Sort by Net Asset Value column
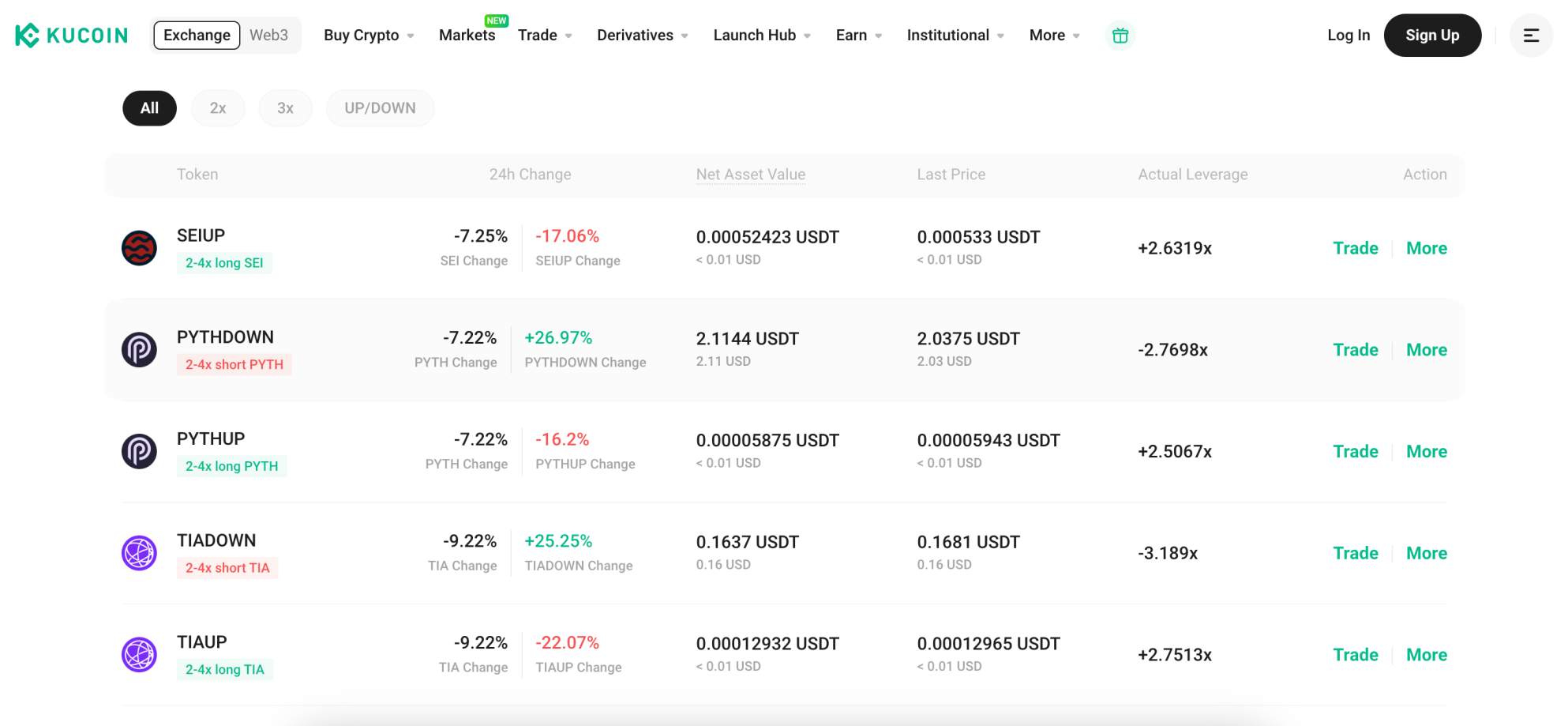This screenshot has width=1568, height=726. coord(750,175)
